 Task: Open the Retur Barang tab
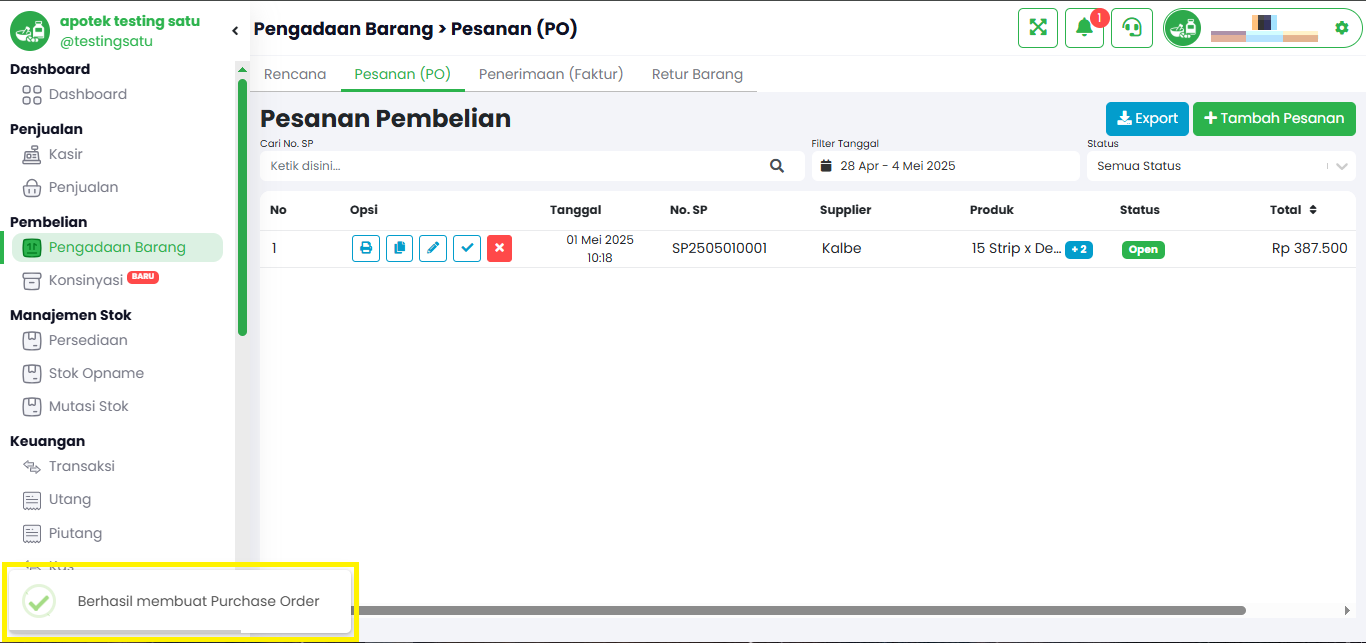697,74
